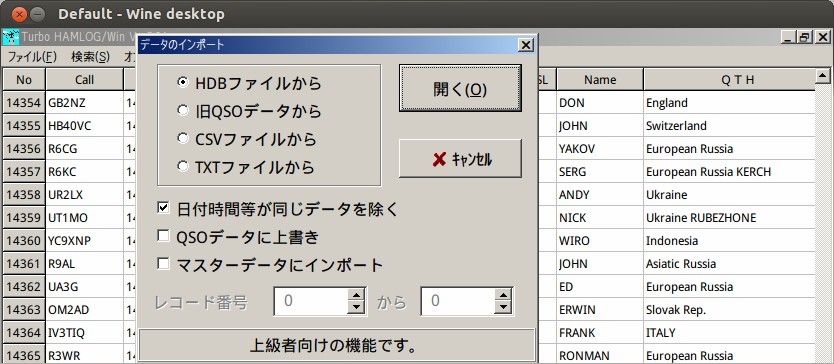Image resolution: width=834 pixels, height=364 pixels.
Task: Click name cell SERG
Action: (600, 172)
